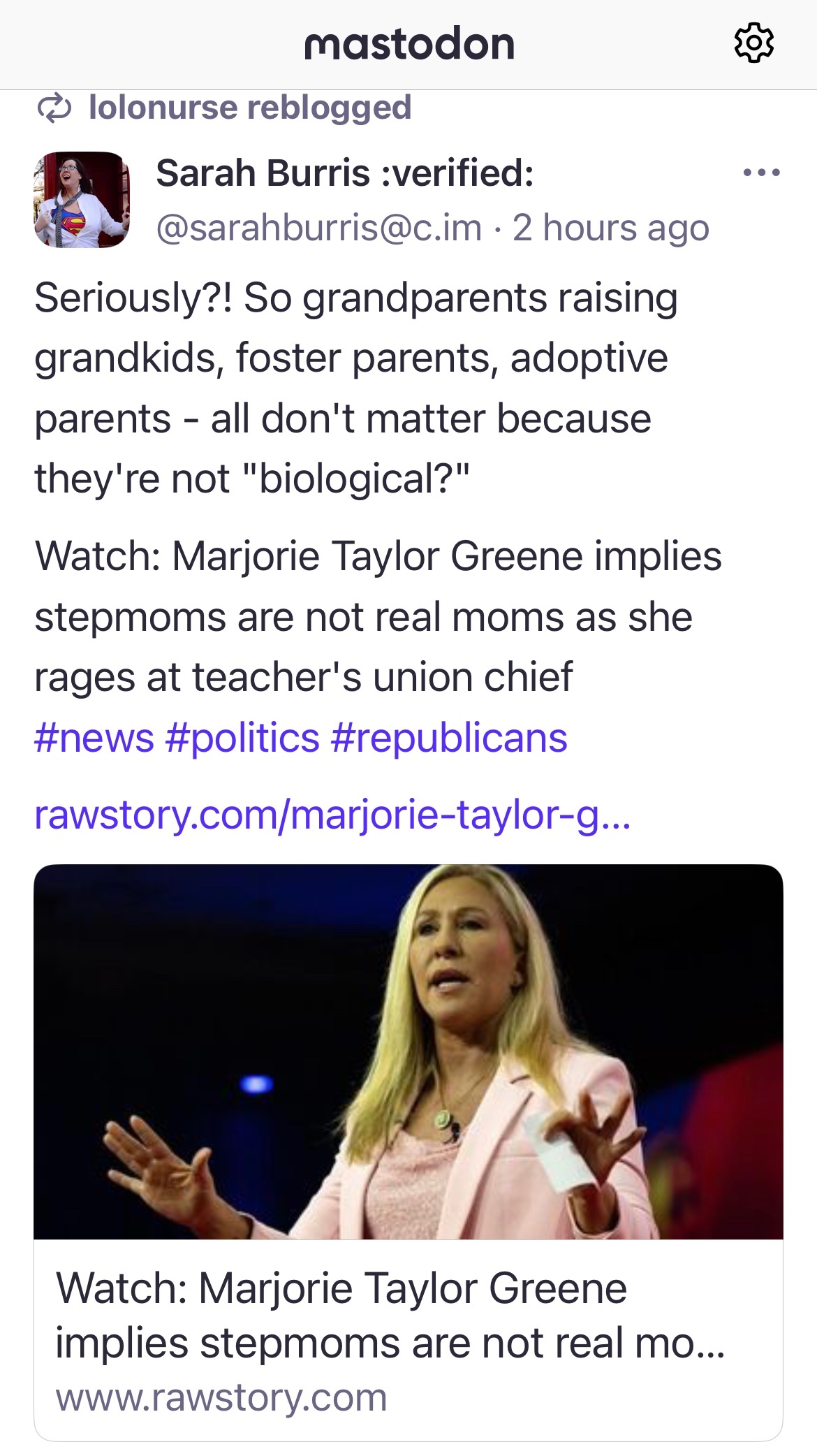Open the lolonurse reblogged label
This screenshot has height=1456, width=817.
click(249, 108)
